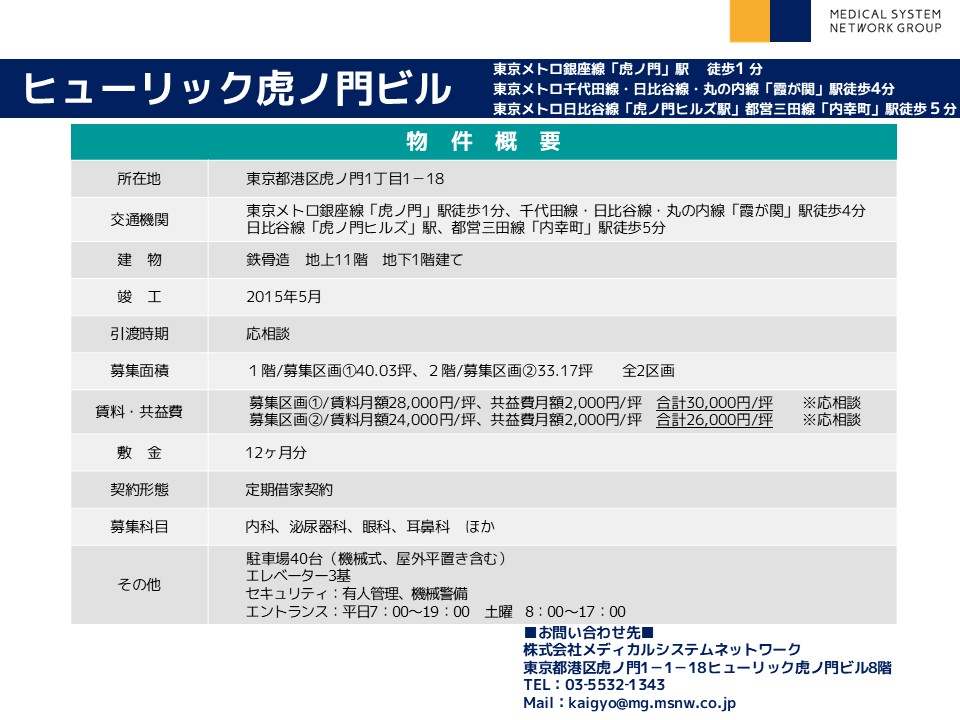Click the 敷 金 row label
This screenshot has height=720, width=960.
(139, 453)
